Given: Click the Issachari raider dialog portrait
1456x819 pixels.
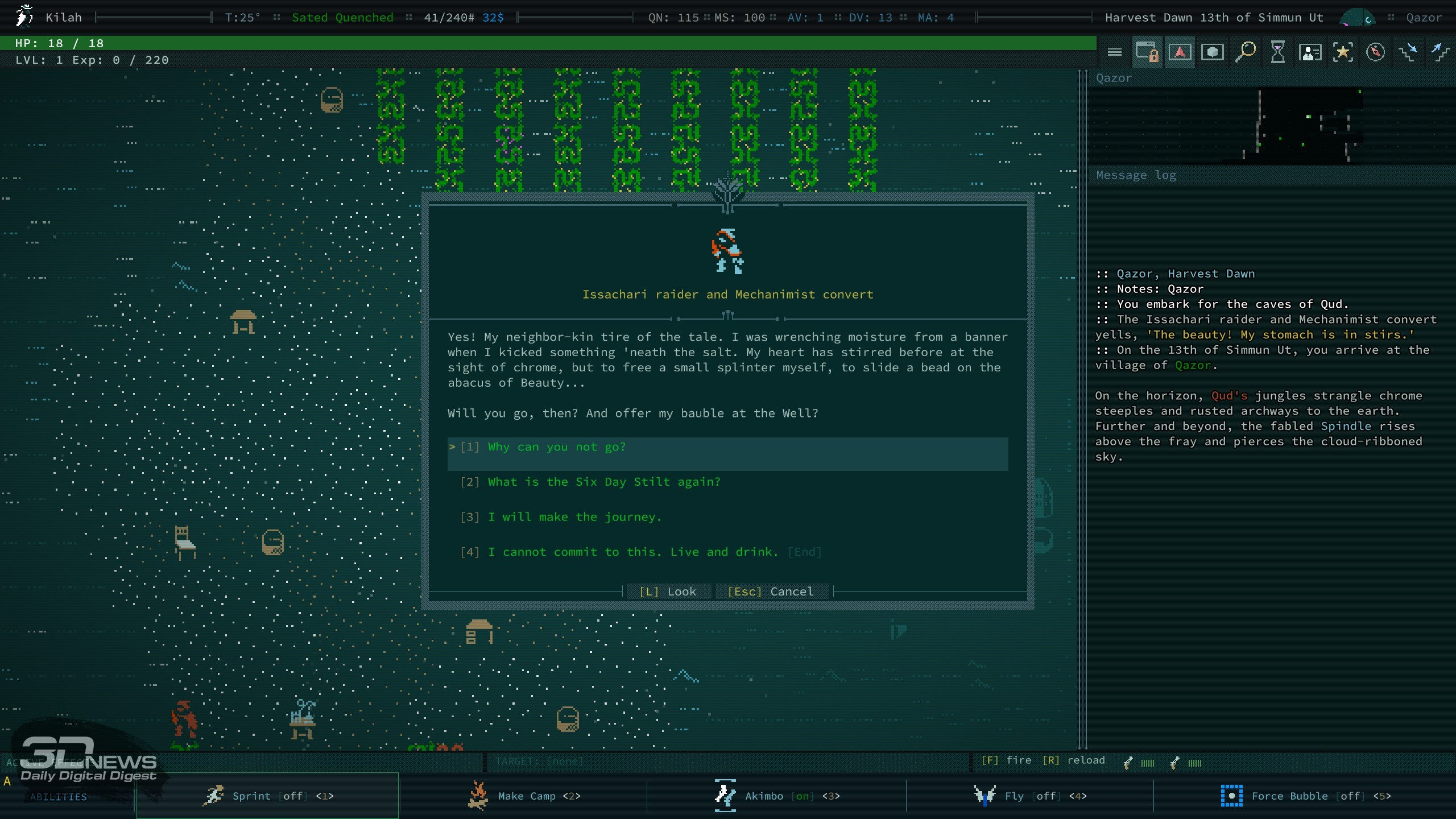Looking at the screenshot, I should pos(727,251).
